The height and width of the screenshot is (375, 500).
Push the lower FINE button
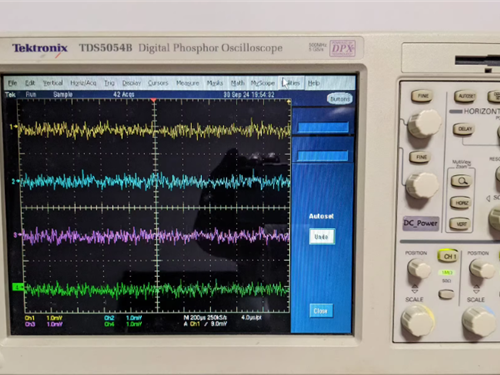tap(421, 157)
